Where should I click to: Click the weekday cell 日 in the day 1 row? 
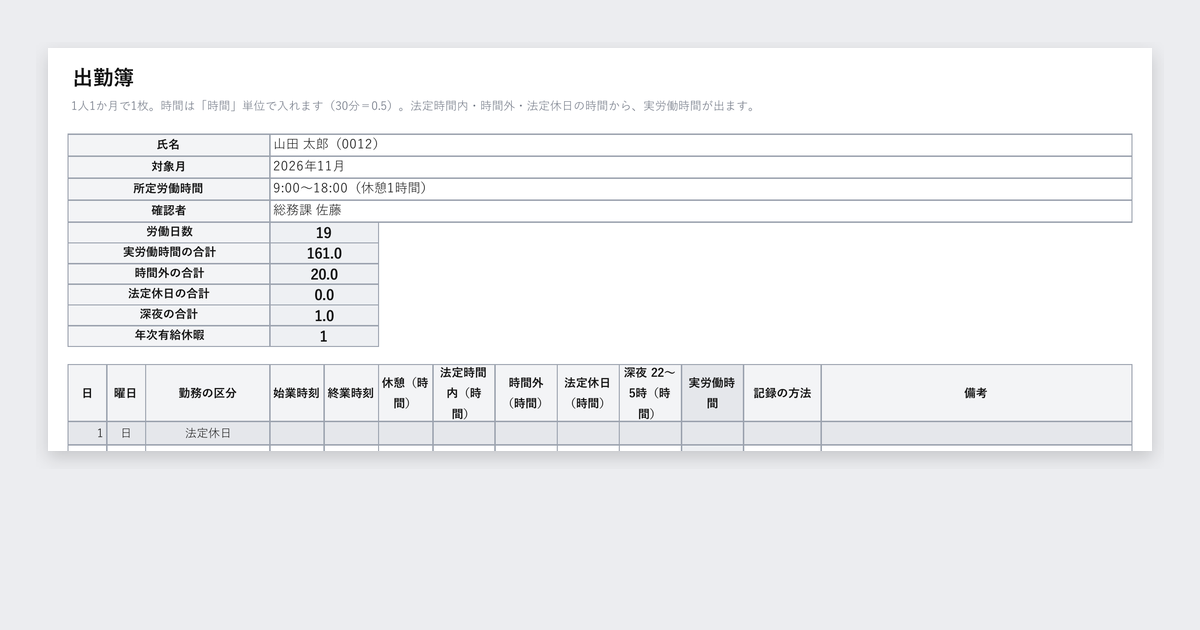pyautogui.click(x=126, y=433)
